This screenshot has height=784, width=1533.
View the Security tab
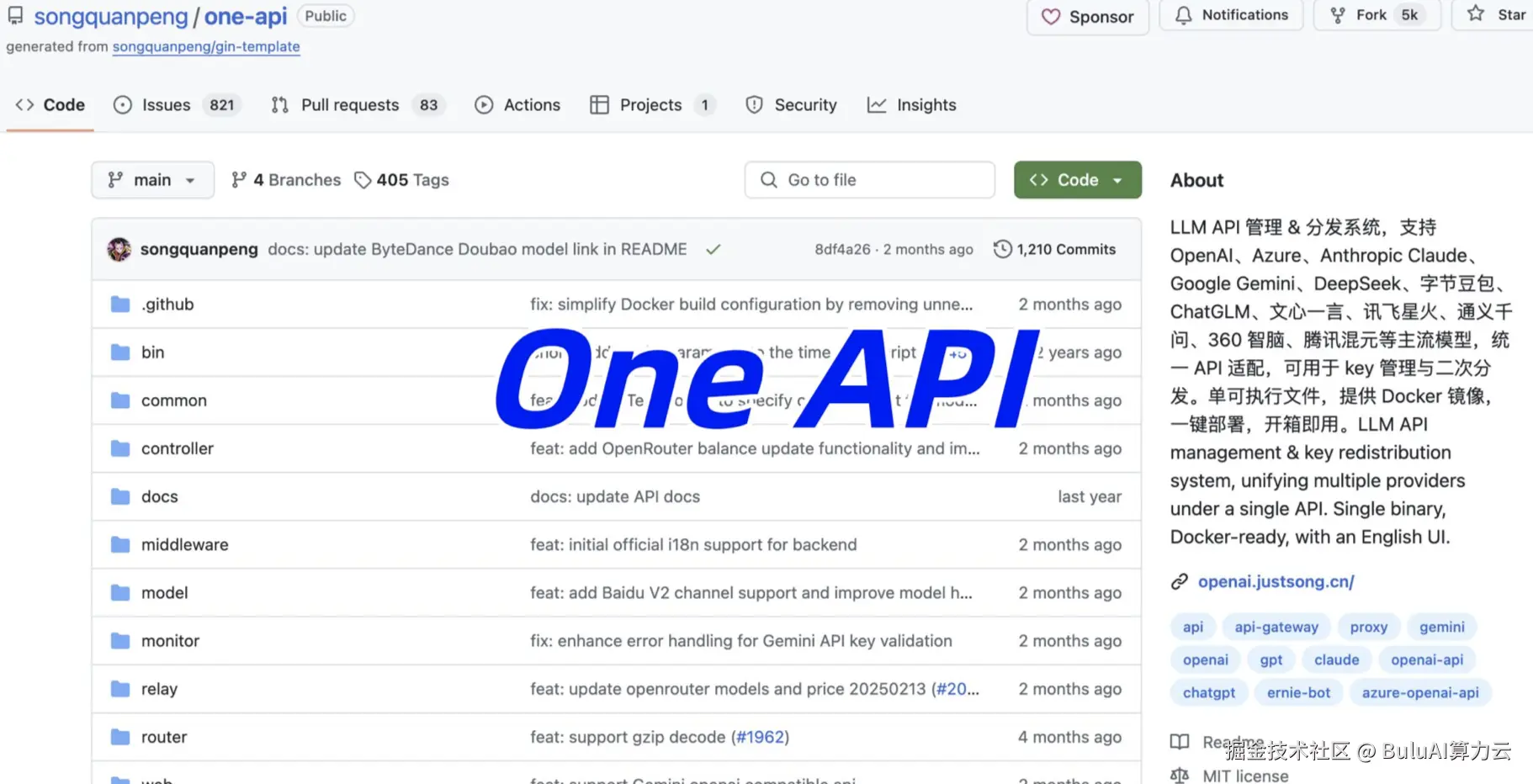pos(791,105)
